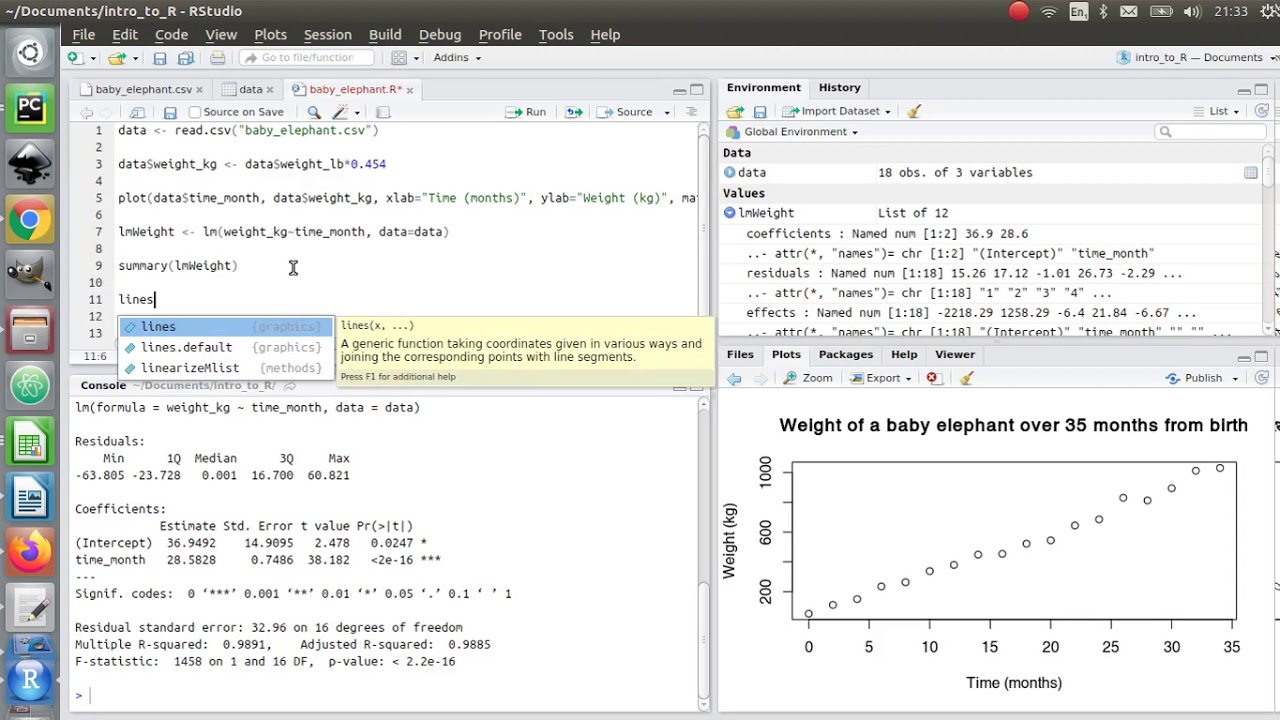Collapse the lmWeight list in Environment

pyautogui.click(x=729, y=213)
